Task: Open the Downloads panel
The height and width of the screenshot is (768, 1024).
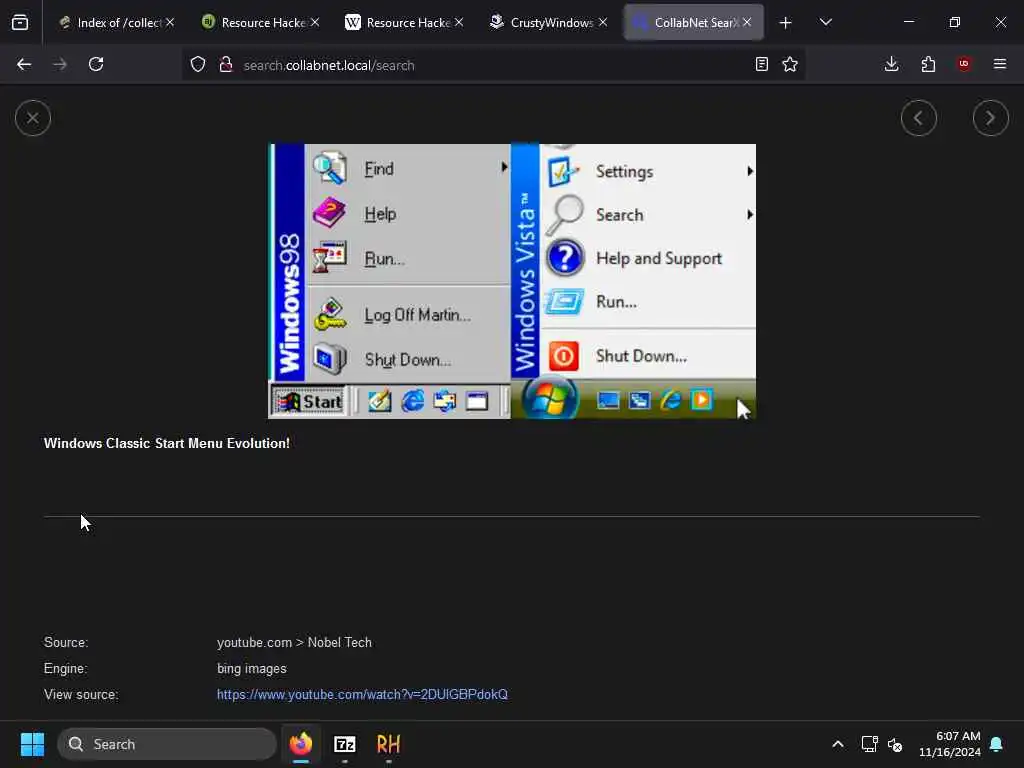Action: pos(891,64)
